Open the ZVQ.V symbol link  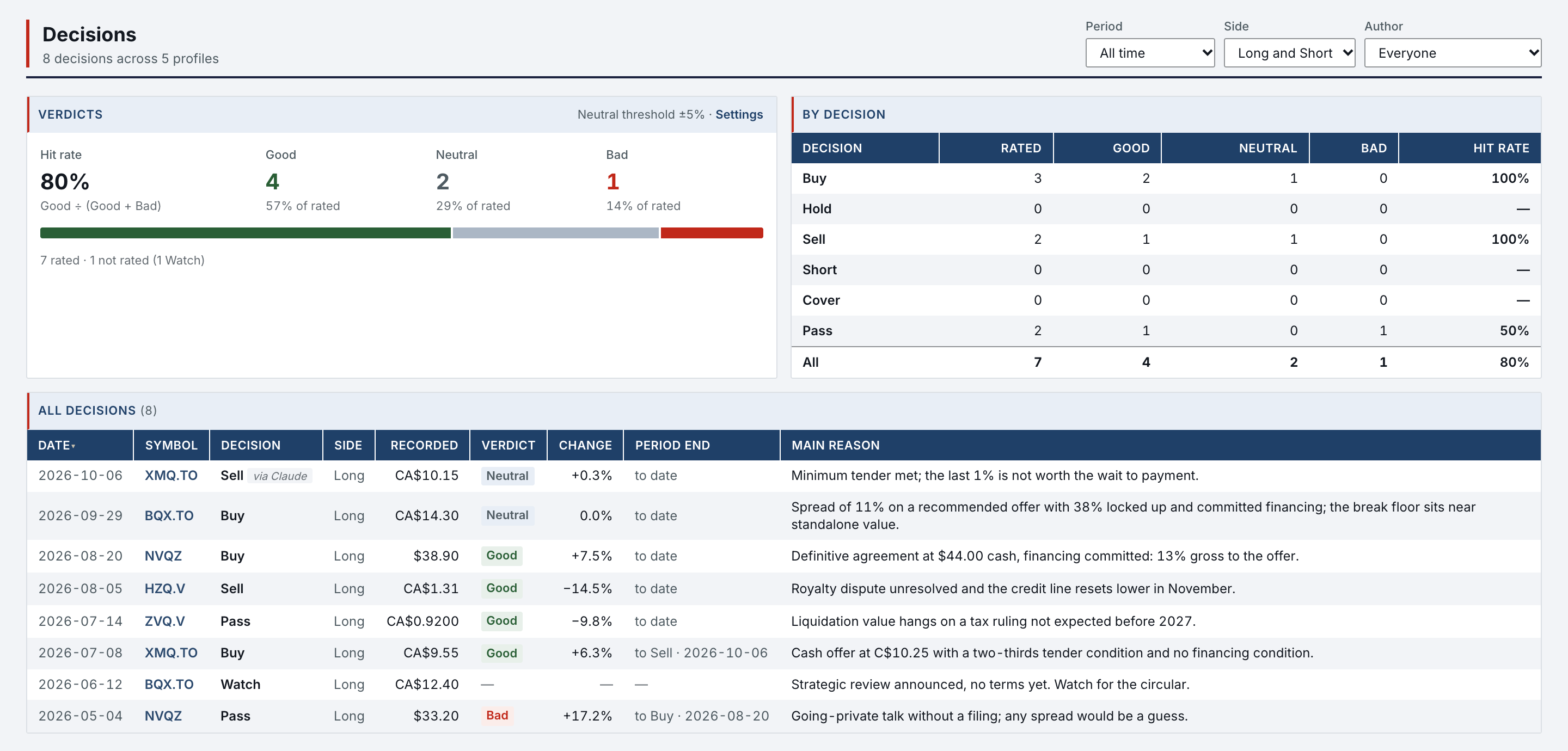point(164,621)
